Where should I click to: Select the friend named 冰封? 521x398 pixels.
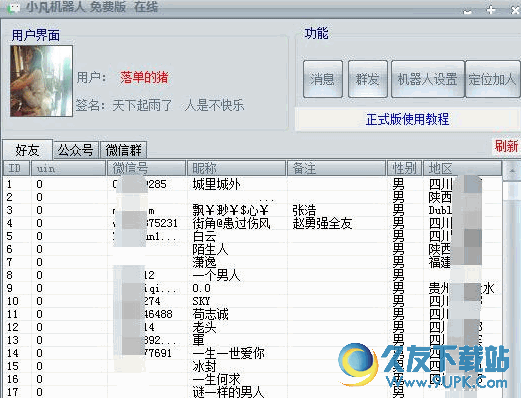click(204, 366)
